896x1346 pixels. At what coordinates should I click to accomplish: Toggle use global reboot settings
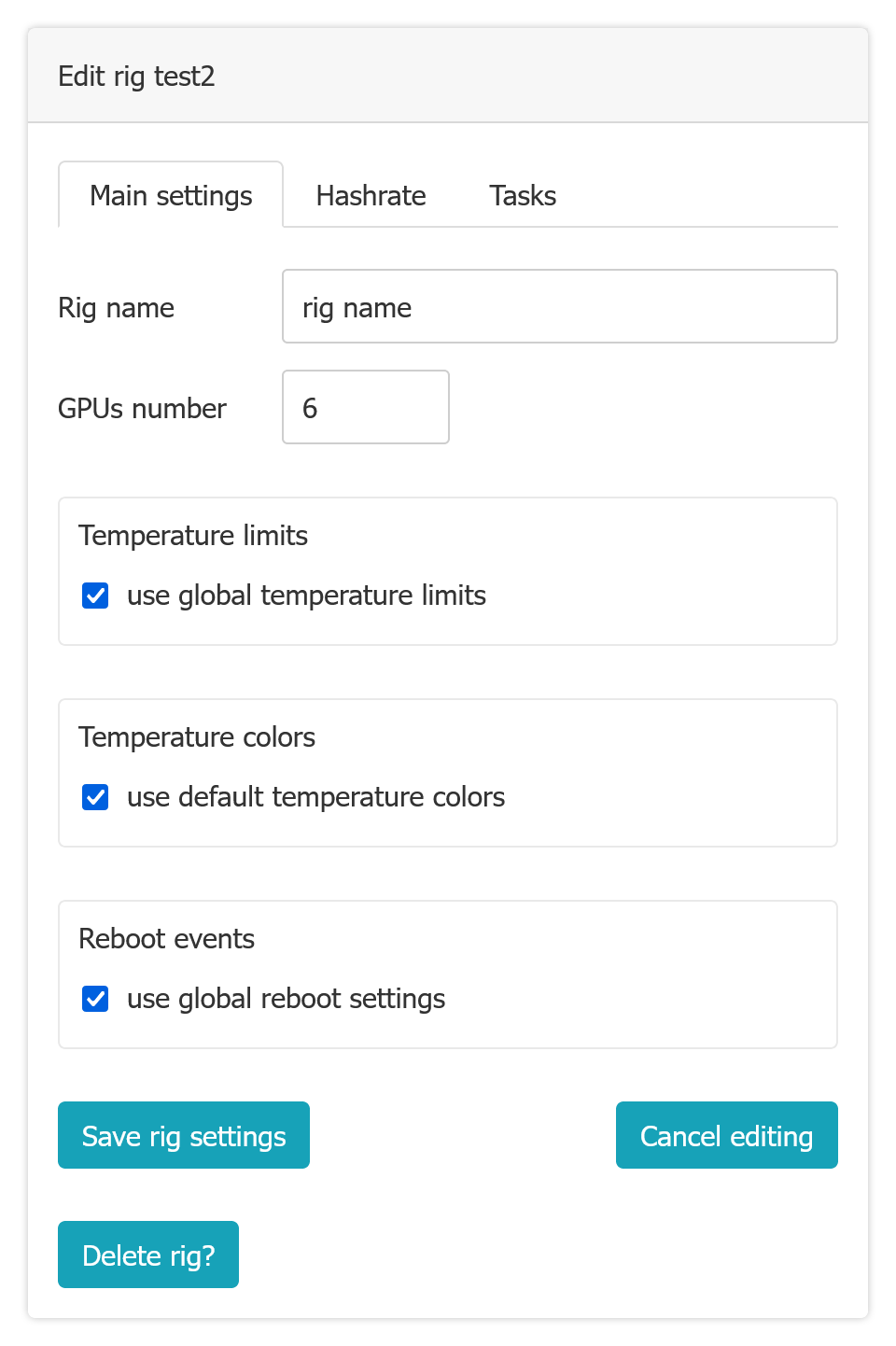coord(94,998)
